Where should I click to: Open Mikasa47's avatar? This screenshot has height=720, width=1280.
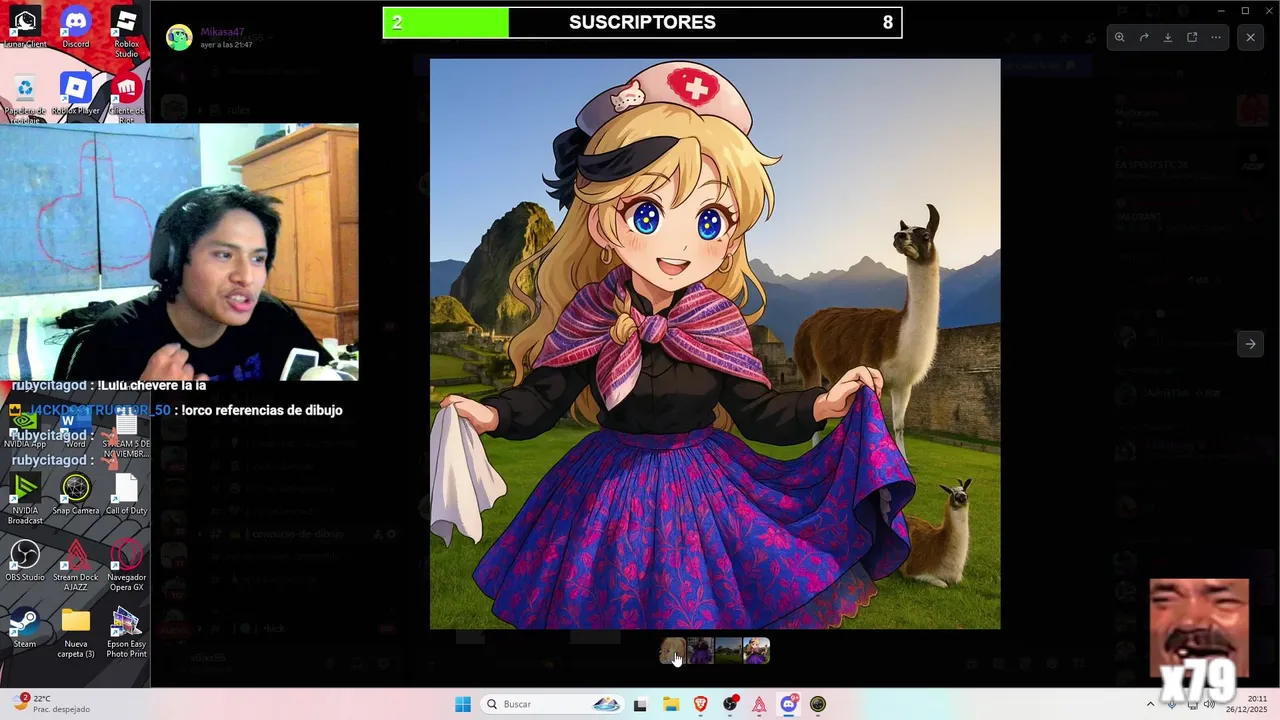(179, 38)
